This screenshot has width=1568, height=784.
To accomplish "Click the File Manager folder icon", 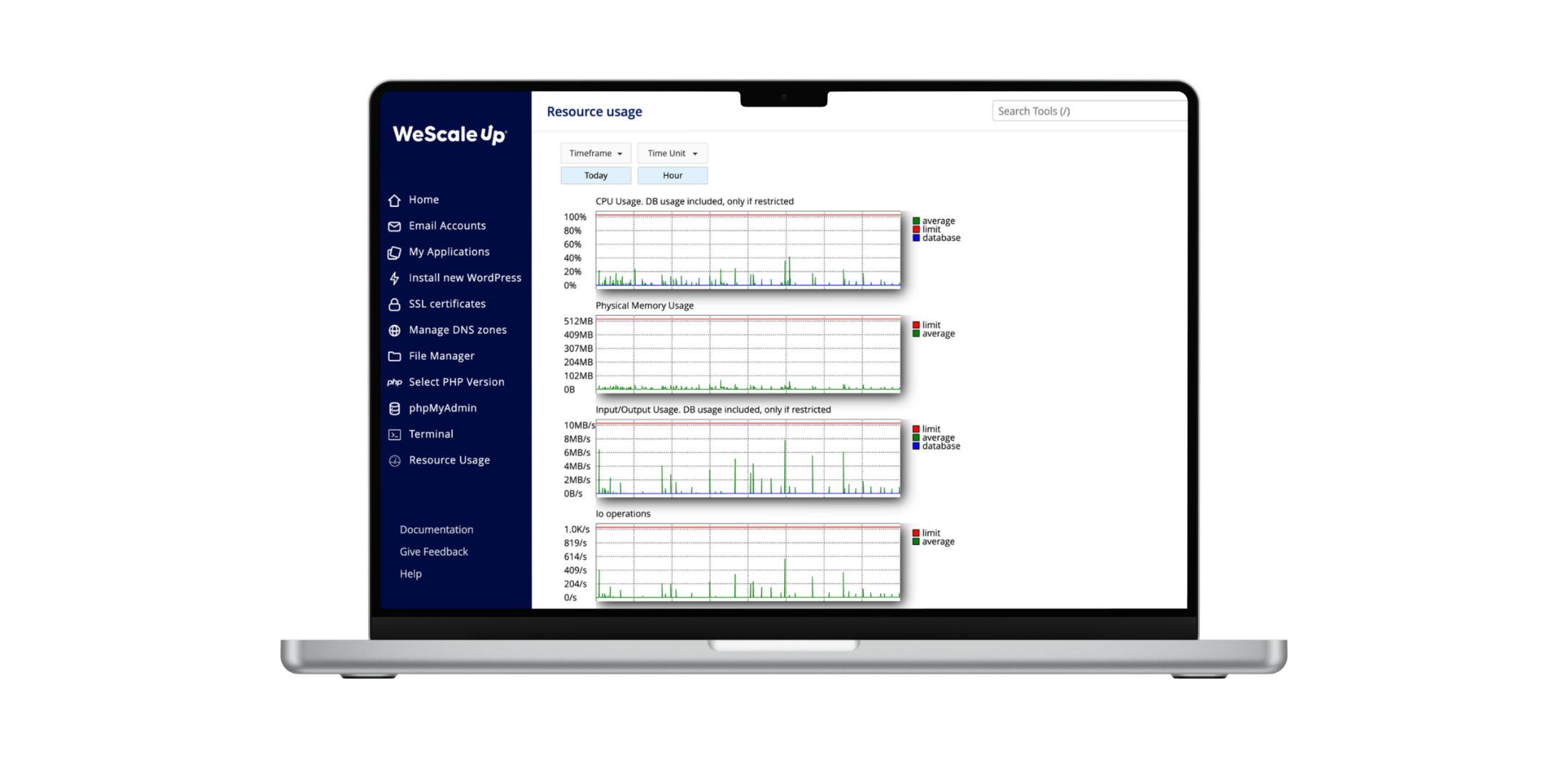I will click(x=394, y=356).
